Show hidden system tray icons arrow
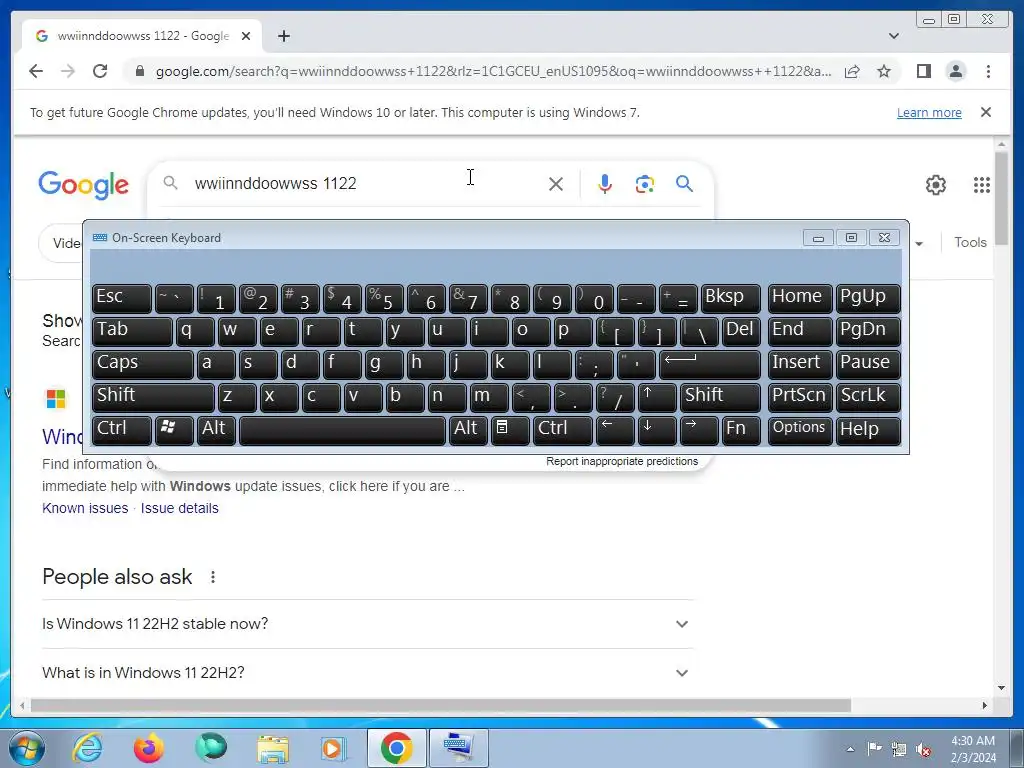This screenshot has width=1024, height=768. point(850,749)
